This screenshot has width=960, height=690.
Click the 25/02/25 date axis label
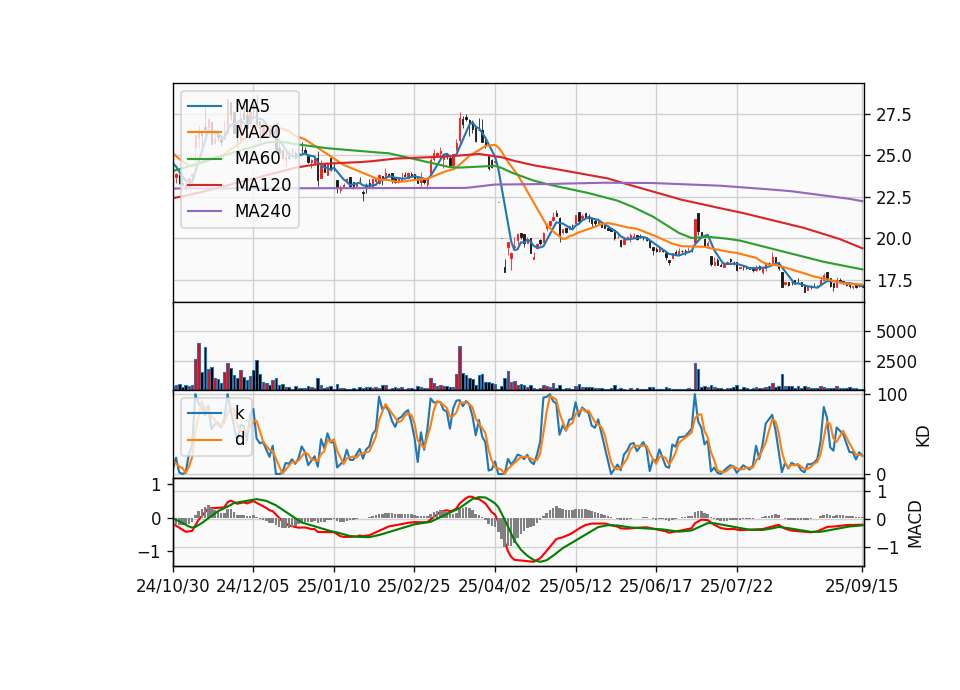(x=414, y=586)
